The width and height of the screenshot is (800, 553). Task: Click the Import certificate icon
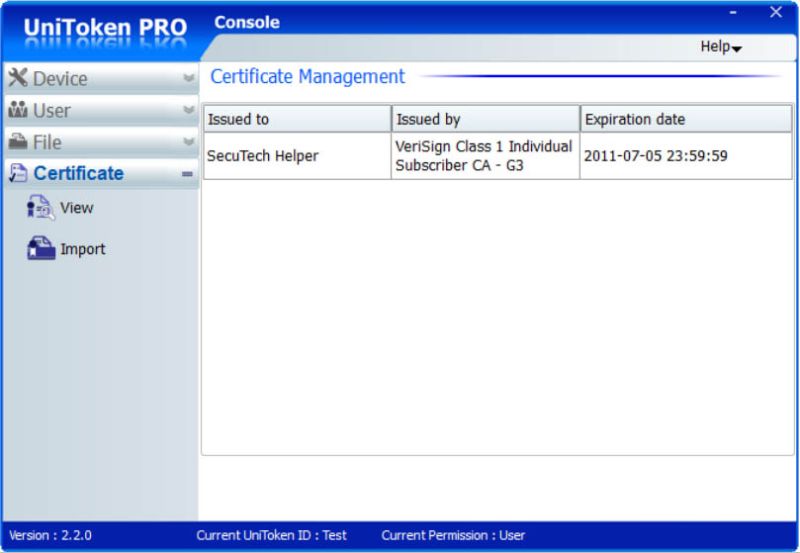point(41,248)
